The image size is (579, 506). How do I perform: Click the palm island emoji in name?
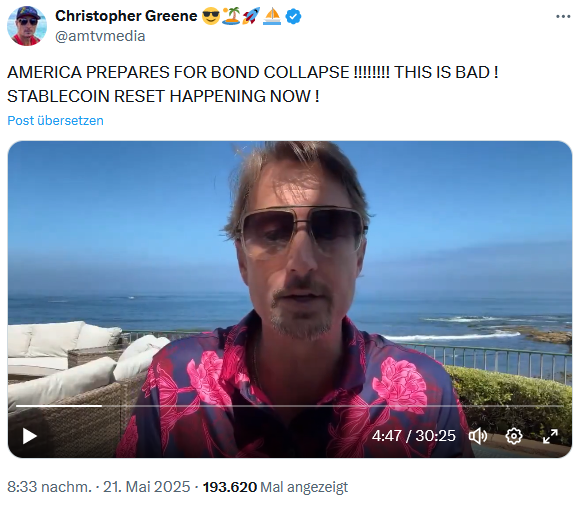point(231,16)
